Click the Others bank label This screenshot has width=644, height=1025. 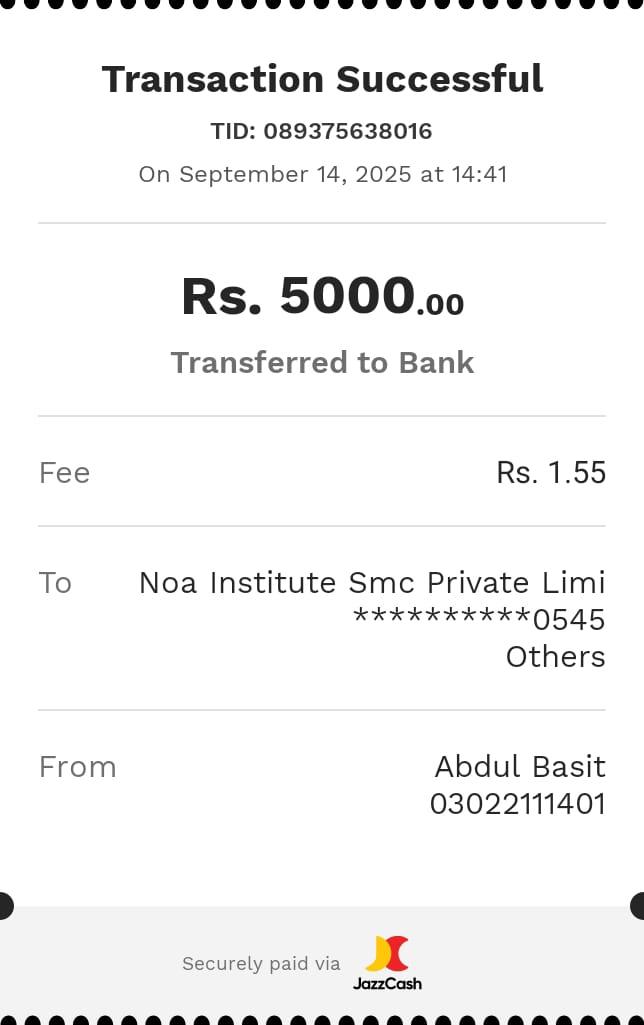555,657
